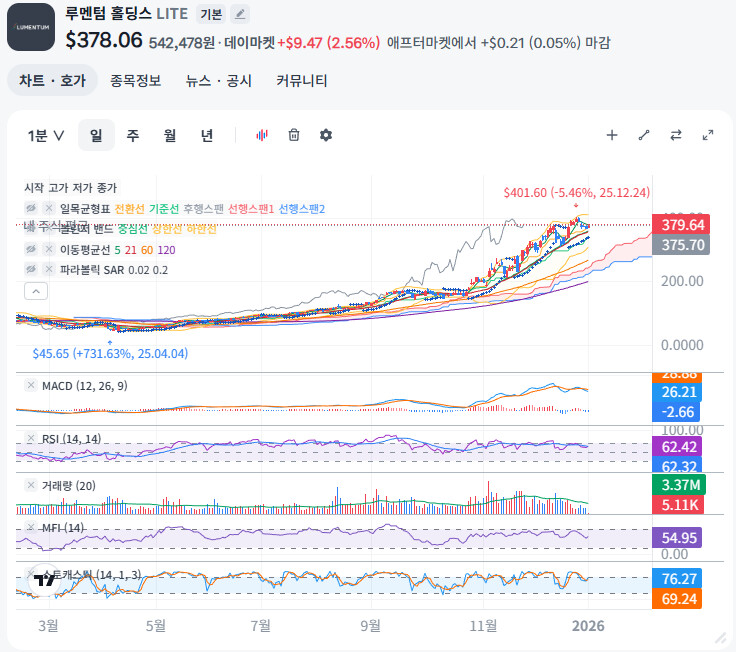736x652 pixels.
Task: Toggle visibility of 이동평균선 indicator
Action: pos(31,249)
